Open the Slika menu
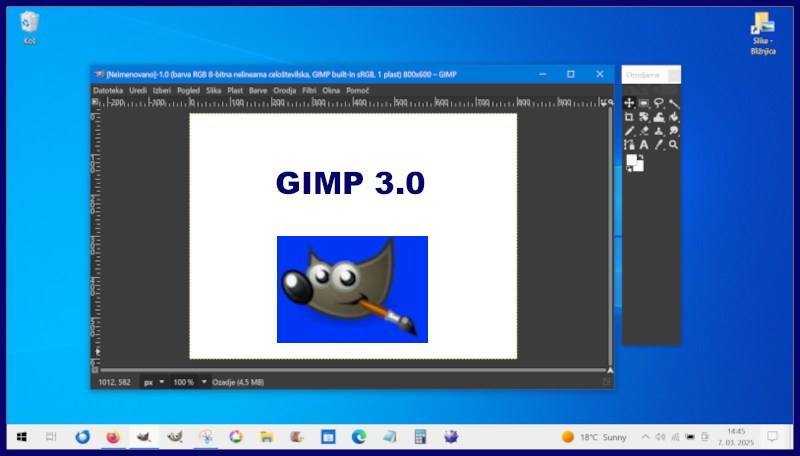The width and height of the screenshot is (800, 456). coord(213,90)
